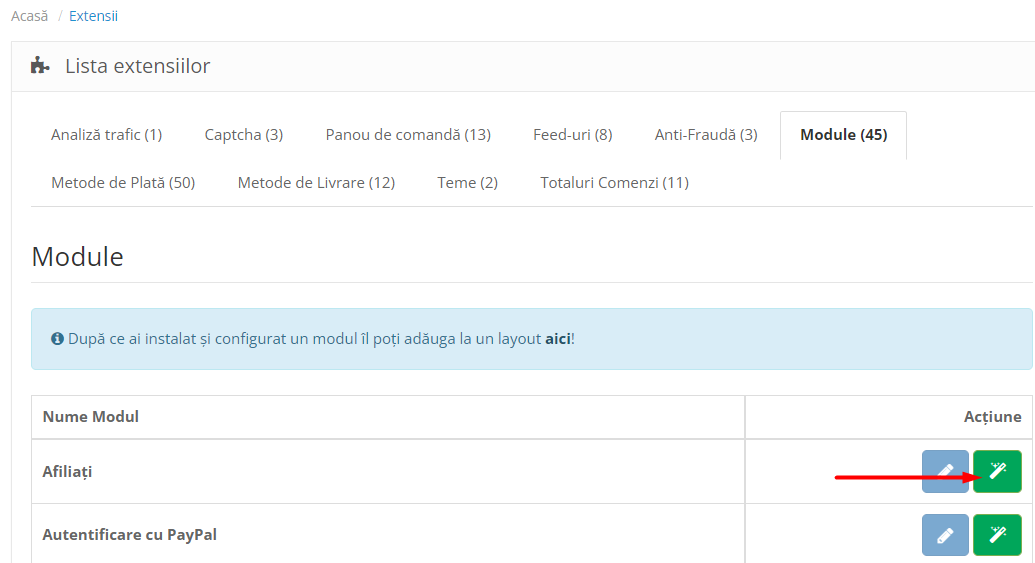Screen dimensions: 1035x563
Task: Open the Analiză trafic (1) tab
Action: [x=106, y=135]
